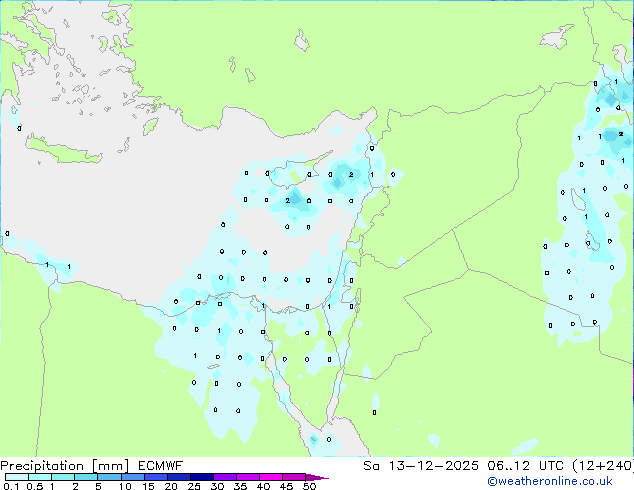Click the 20–25 mm dark blue swatch
The height and width of the screenshot is (490, 634).
click(179, 477)
